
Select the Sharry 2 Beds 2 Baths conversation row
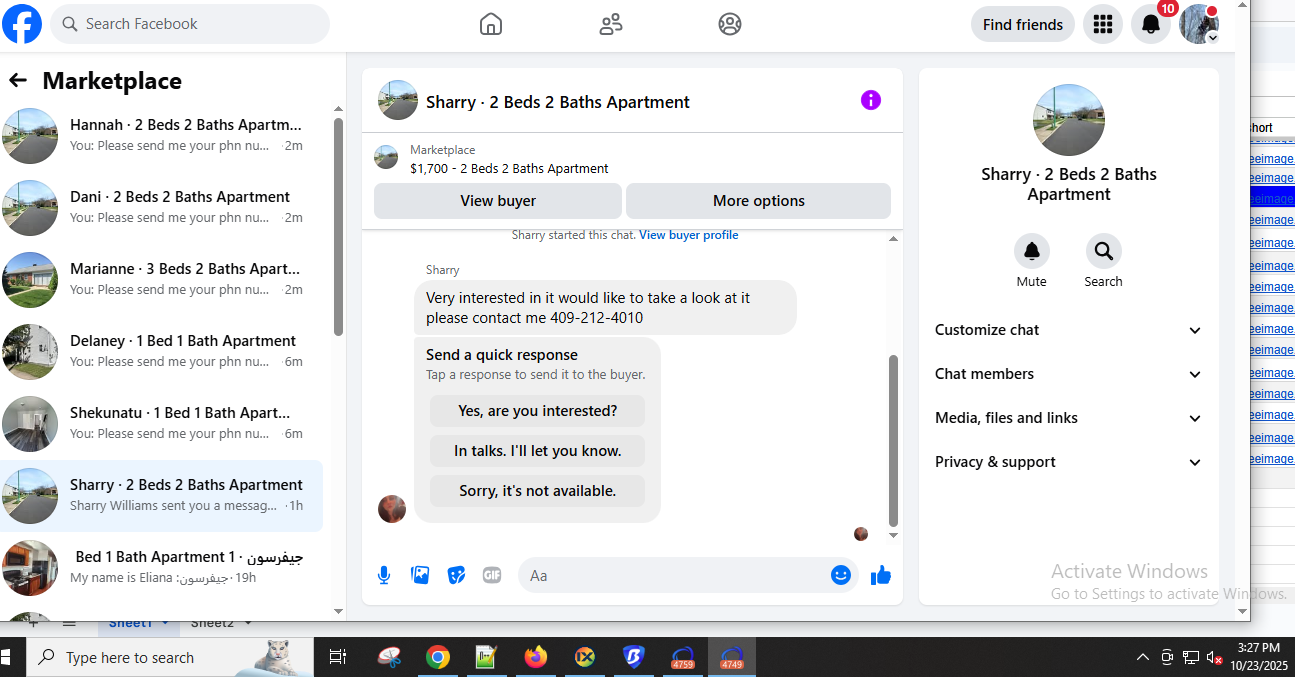(161, 496)
